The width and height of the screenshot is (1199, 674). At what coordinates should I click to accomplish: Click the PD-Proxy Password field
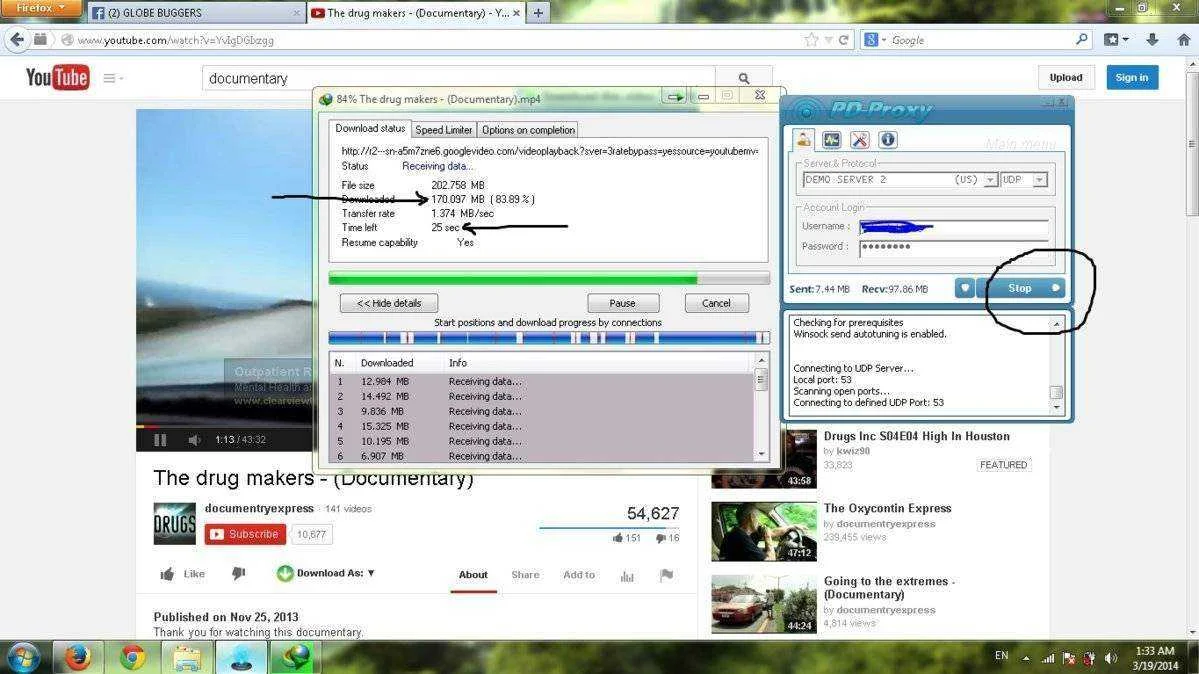pos(954,247)
